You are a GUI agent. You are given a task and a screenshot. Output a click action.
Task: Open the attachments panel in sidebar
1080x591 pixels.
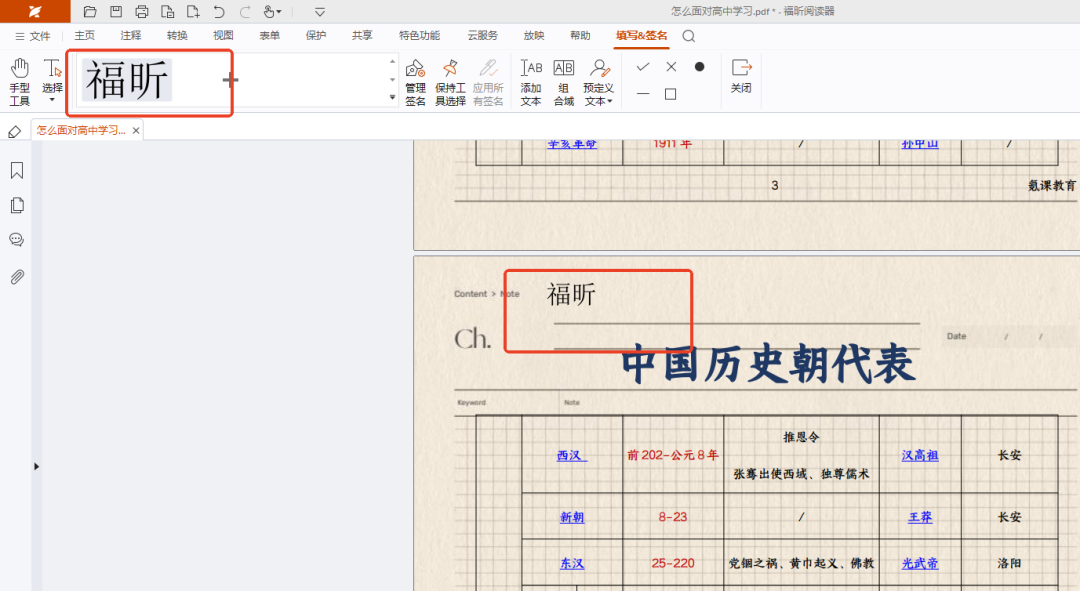click(15, 276)
